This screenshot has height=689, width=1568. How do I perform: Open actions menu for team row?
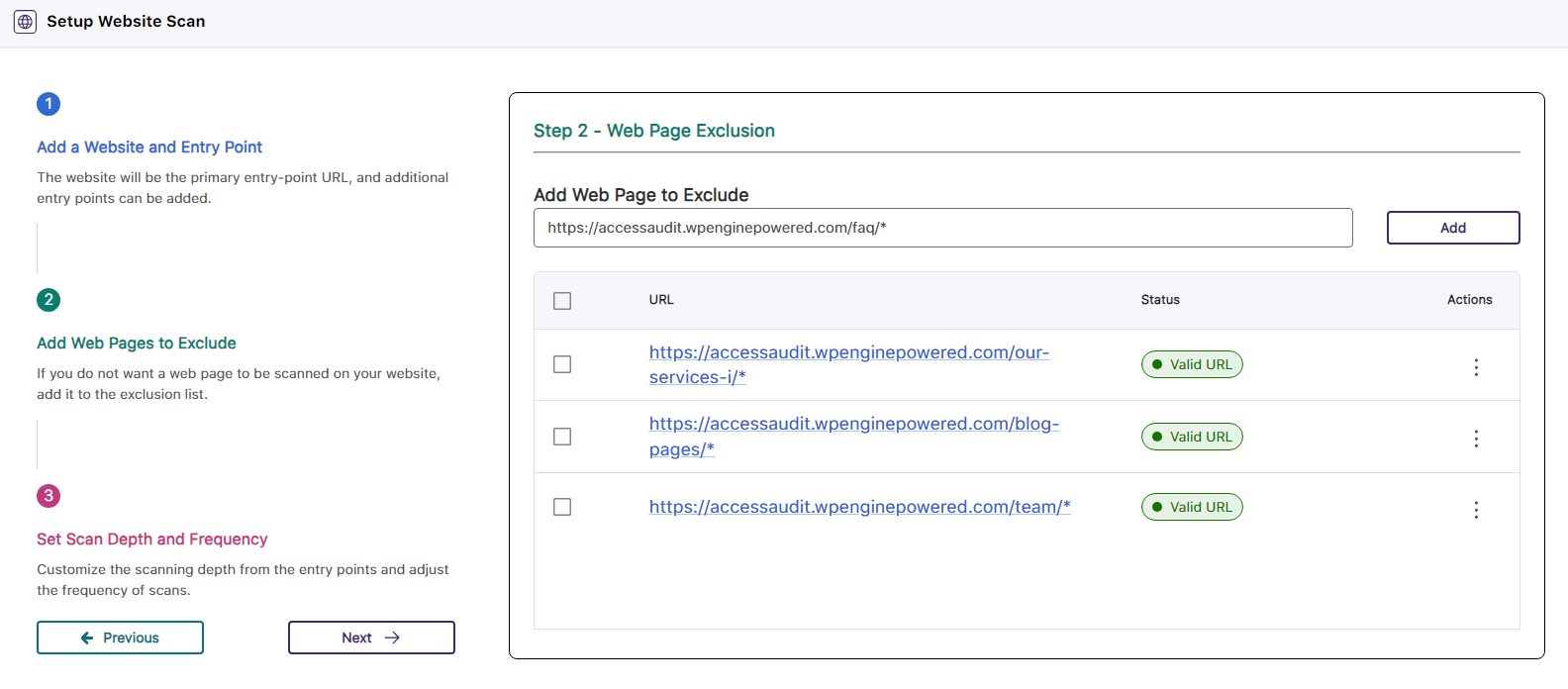tap(1476, 510)
